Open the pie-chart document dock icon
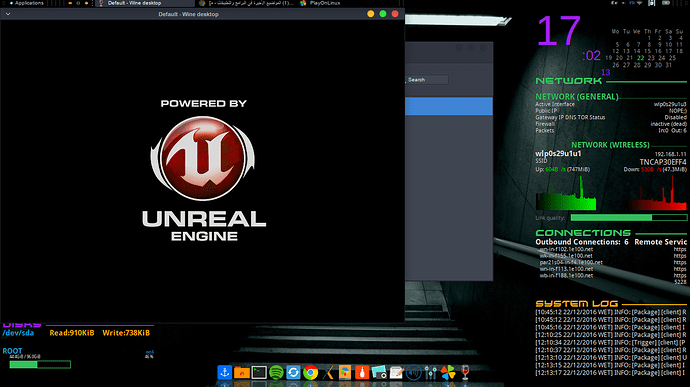The image size is (690, 387). pyautogui.click(x=345, y=372)
